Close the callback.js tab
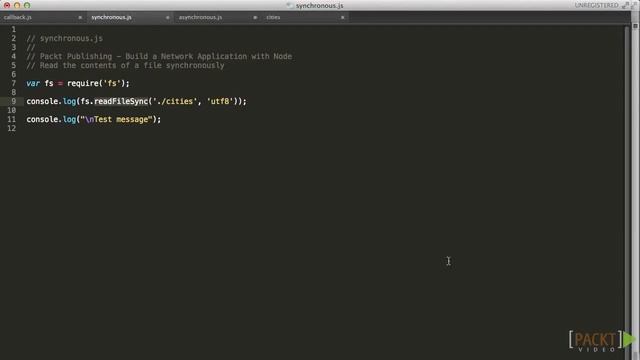Viewport: 640px width, 360px height. pyautogui.click(x=80, y=18)
